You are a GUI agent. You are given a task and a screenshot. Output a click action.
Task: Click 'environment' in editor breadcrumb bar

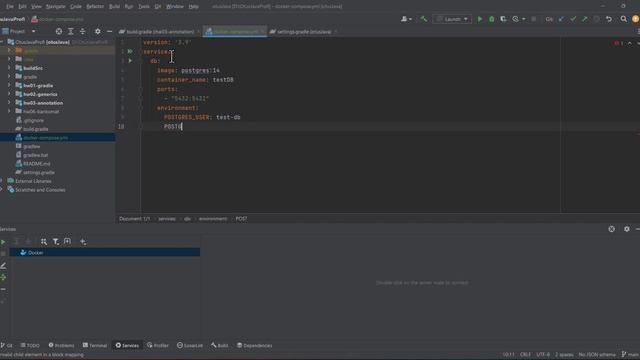coord(213,219)
